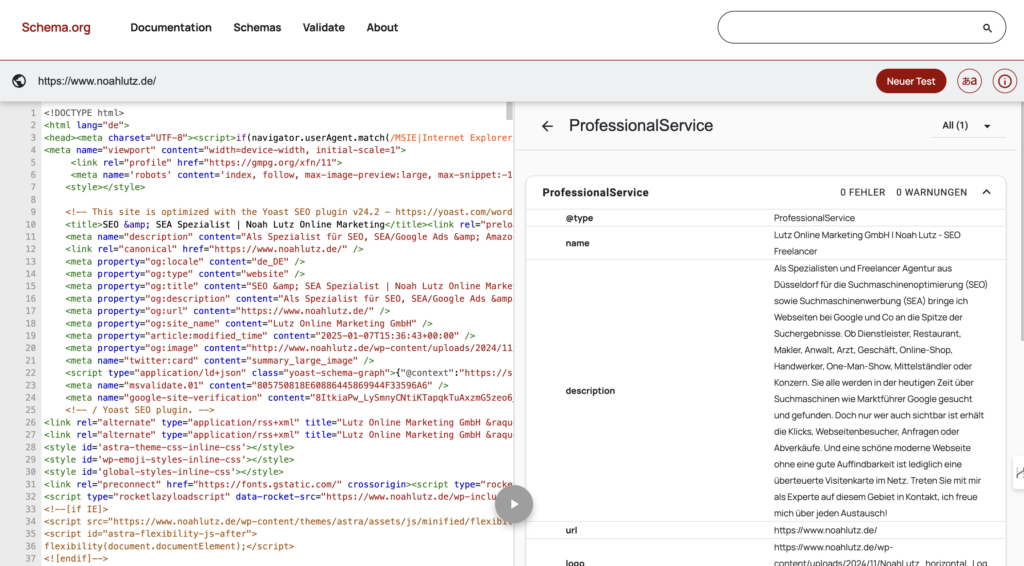Screen dimensions: 1024x566
Task: Click the twitter:card meta code line
Action: pos(219,360)
